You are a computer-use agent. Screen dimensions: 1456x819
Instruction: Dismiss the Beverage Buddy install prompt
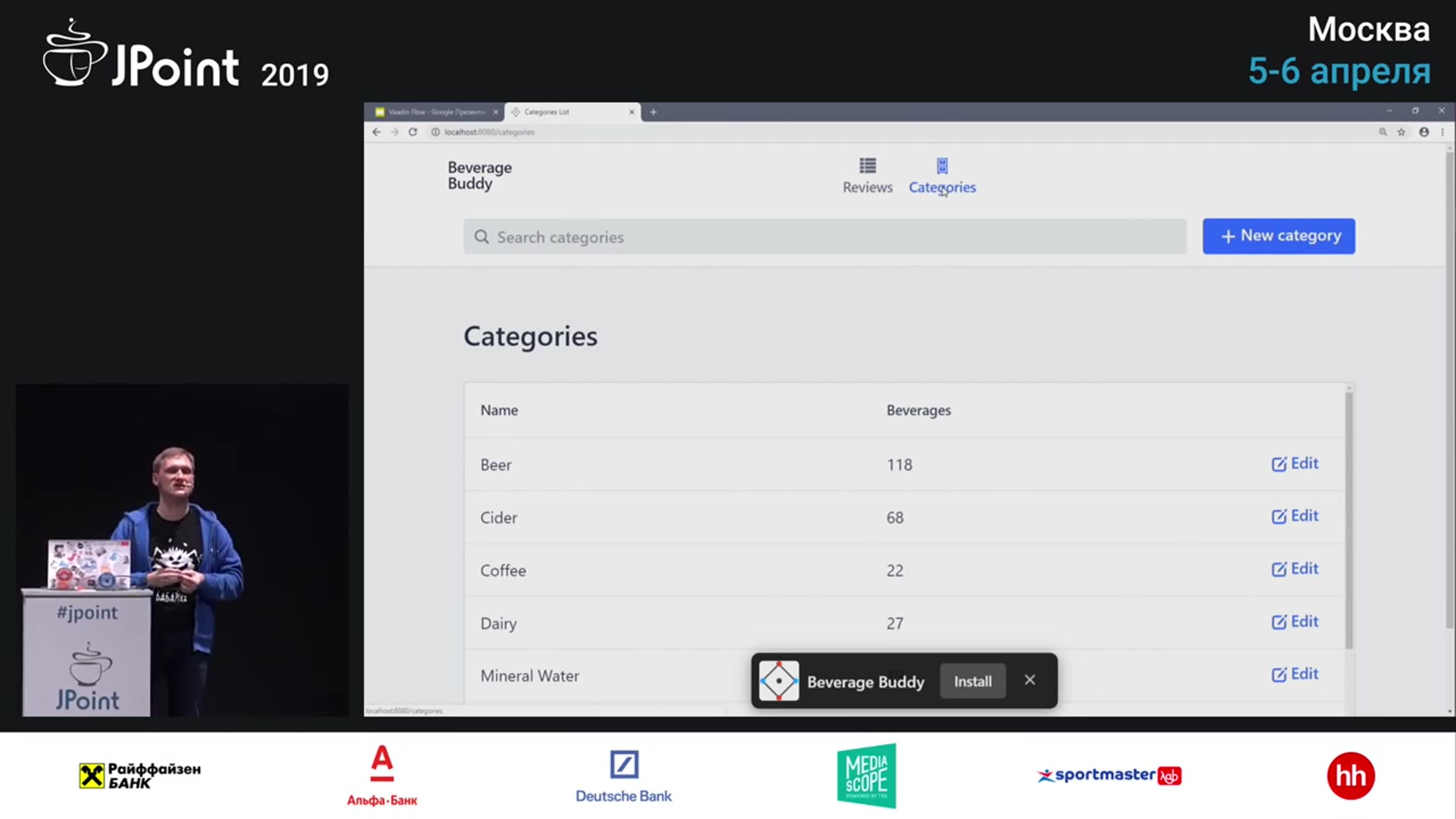pyautogui.click(x=1029, y=680)
